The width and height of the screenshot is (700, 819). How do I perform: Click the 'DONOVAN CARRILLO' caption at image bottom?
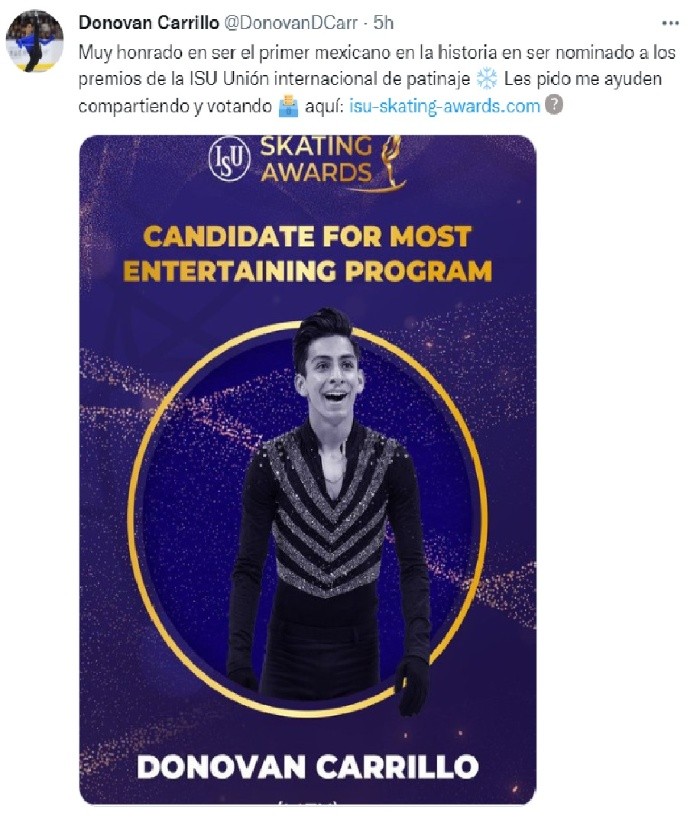307,767
